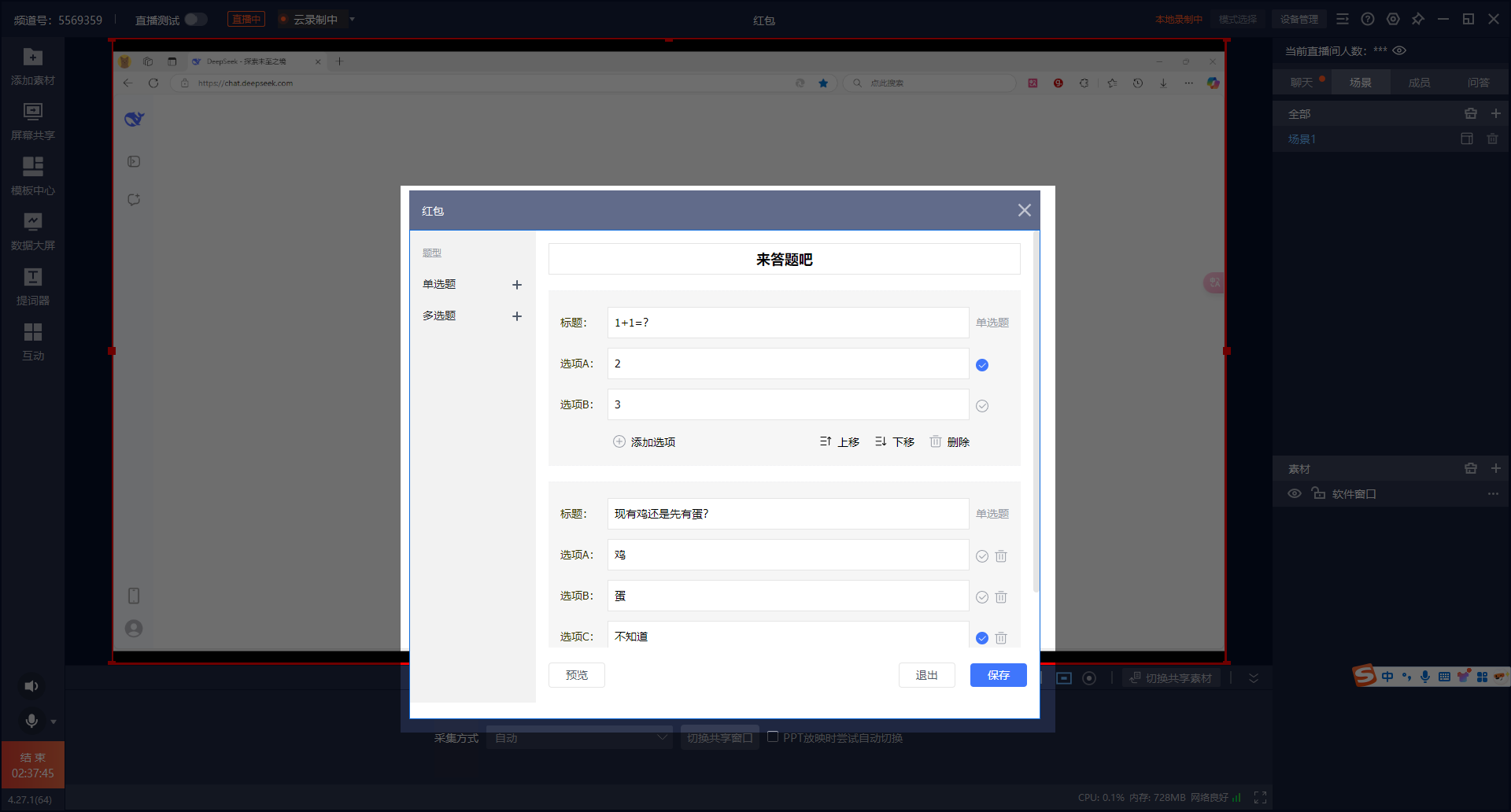The height and width of the screenshot is (812, 1511).
Task: Toggle the 直播测试 live test switch
Action: coord(196,20)
